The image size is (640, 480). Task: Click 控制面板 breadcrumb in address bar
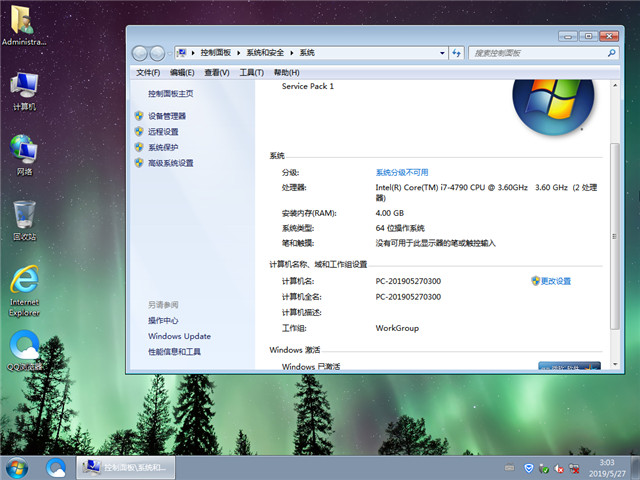(216, 53)
